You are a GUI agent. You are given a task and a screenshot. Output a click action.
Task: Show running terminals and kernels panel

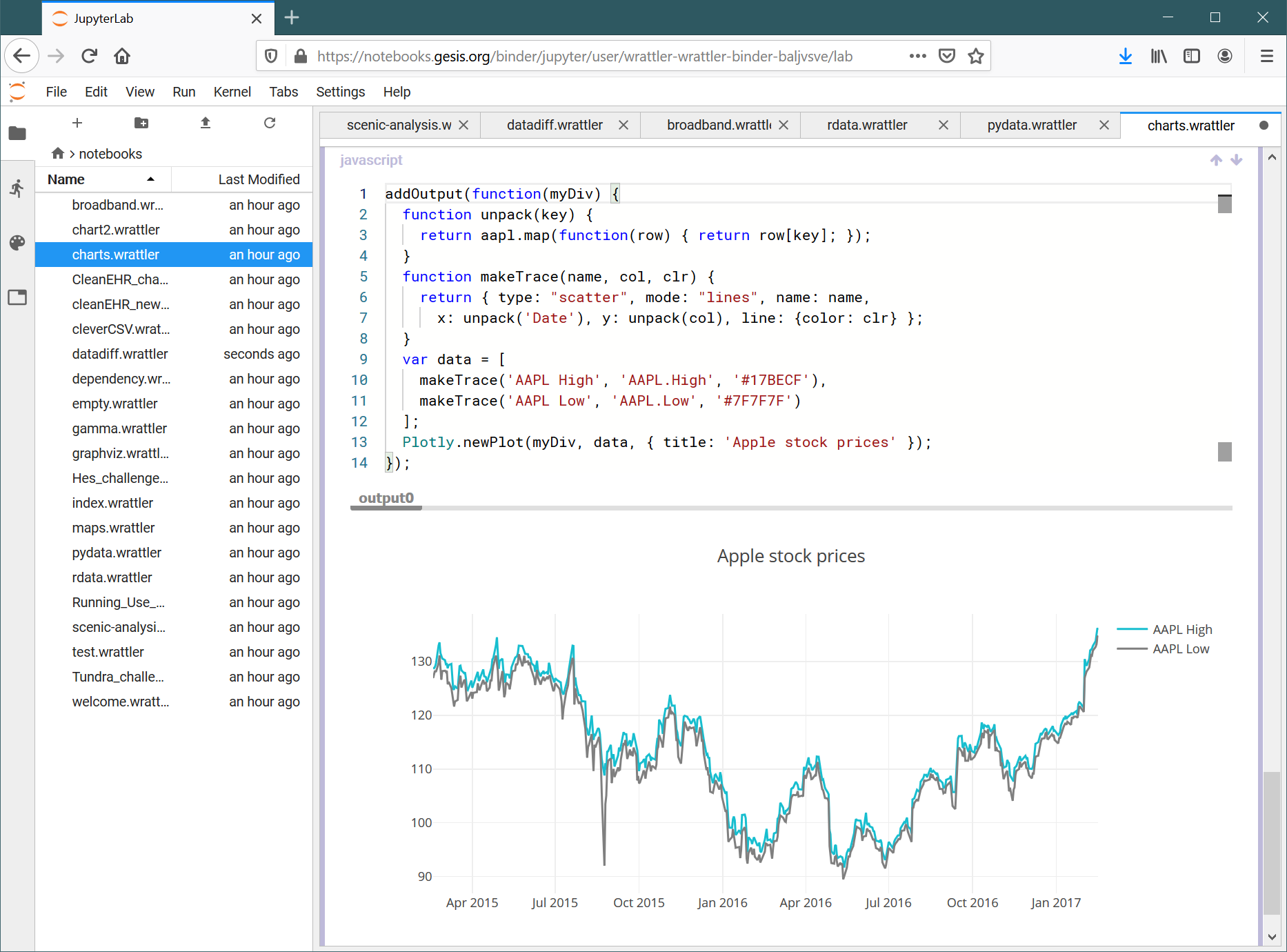17,188
